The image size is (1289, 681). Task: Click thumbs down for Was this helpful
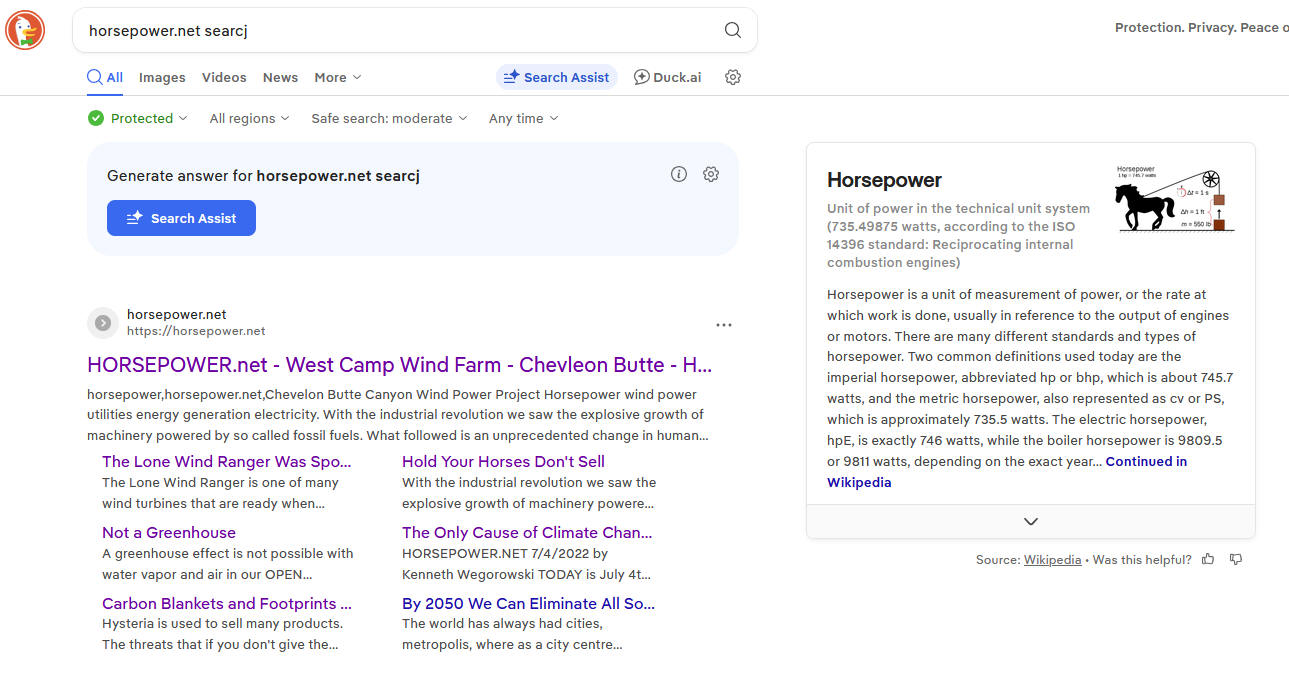coord(1236,559)
